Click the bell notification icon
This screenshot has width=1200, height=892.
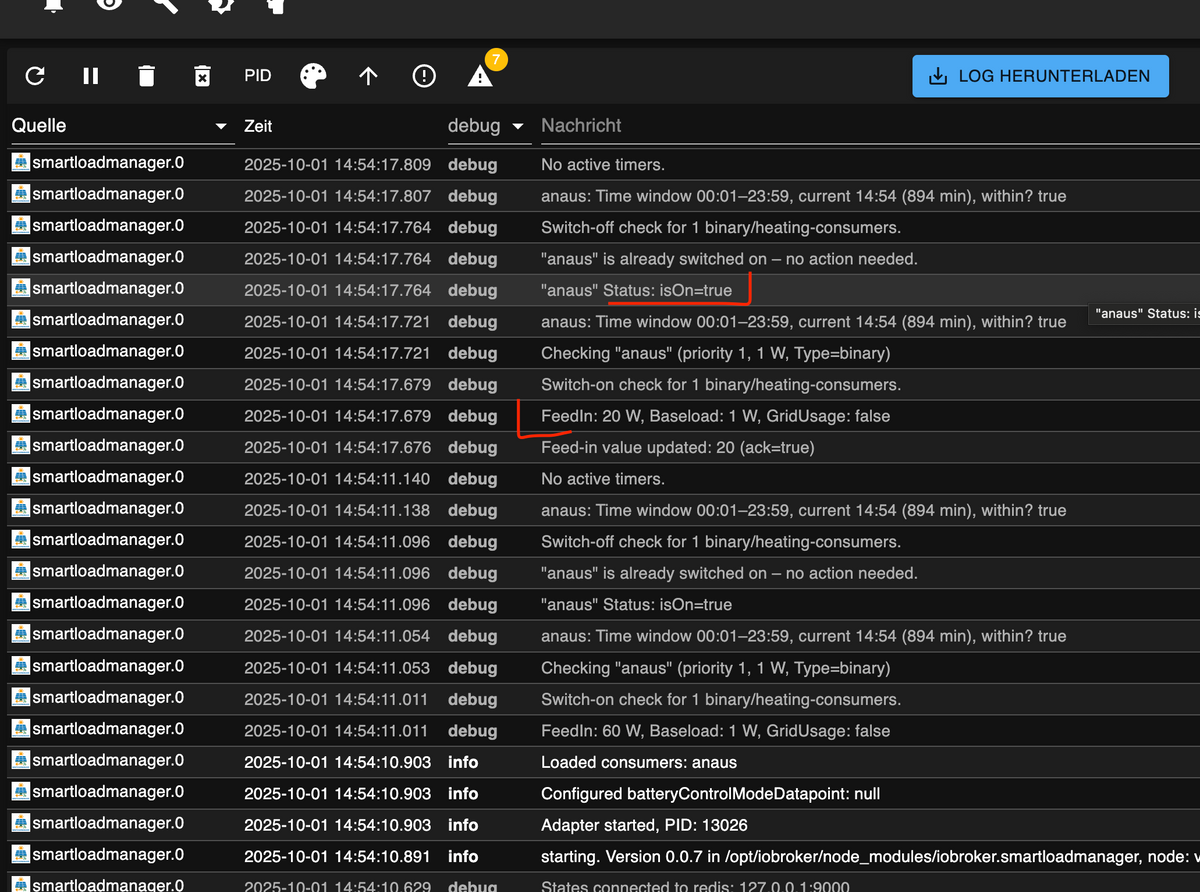(55, 5)
